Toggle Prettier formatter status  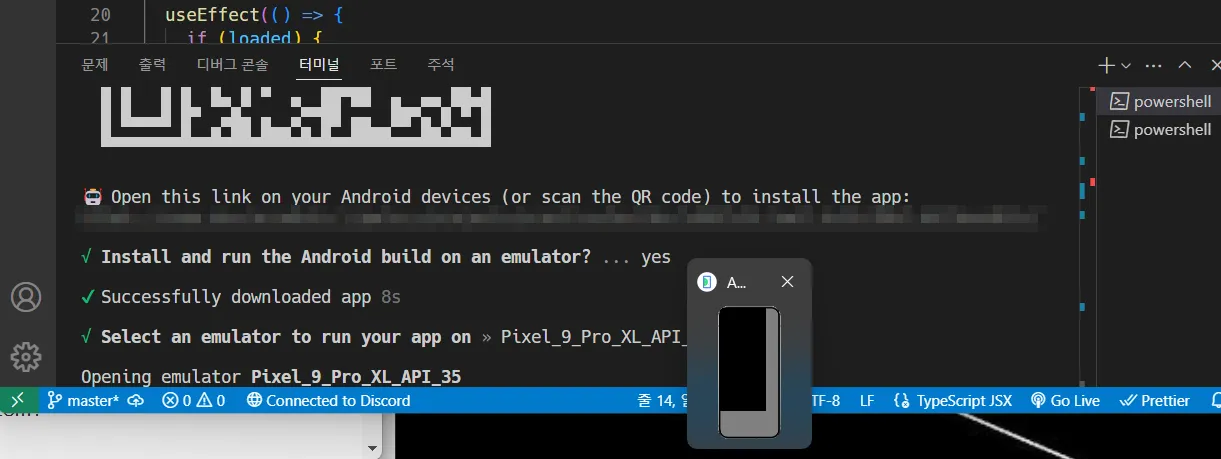1155,400
